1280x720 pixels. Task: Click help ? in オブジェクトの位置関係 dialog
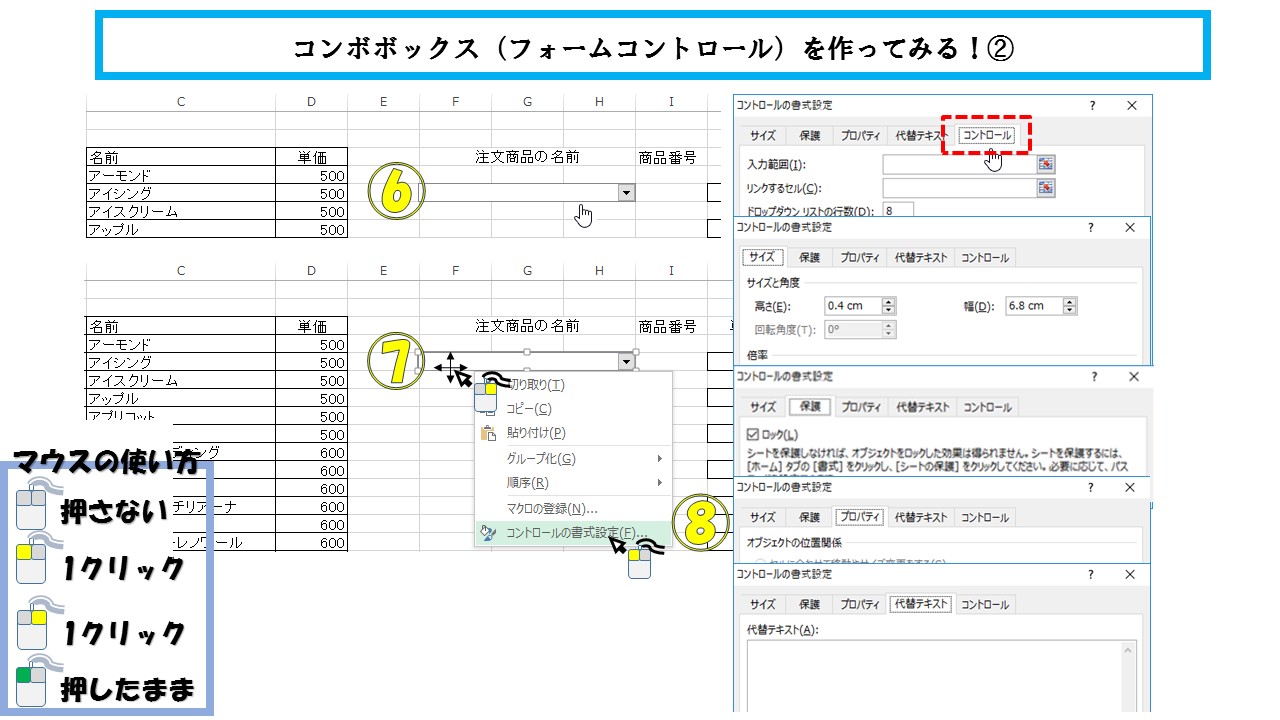click(1092, 488)
